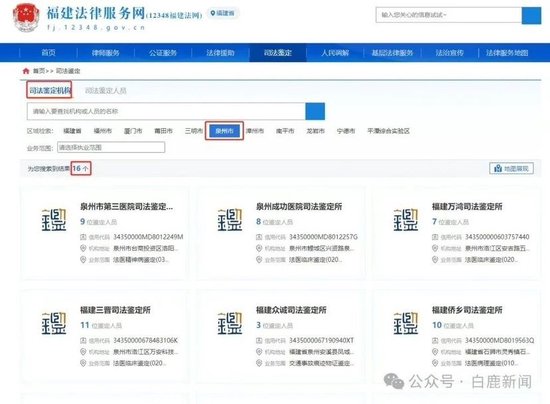The height and width of the screenshot is (404, 550).
Task: Click the 福建万鸿司法鉴定所 card logo icon
Action: coord(406,220)
